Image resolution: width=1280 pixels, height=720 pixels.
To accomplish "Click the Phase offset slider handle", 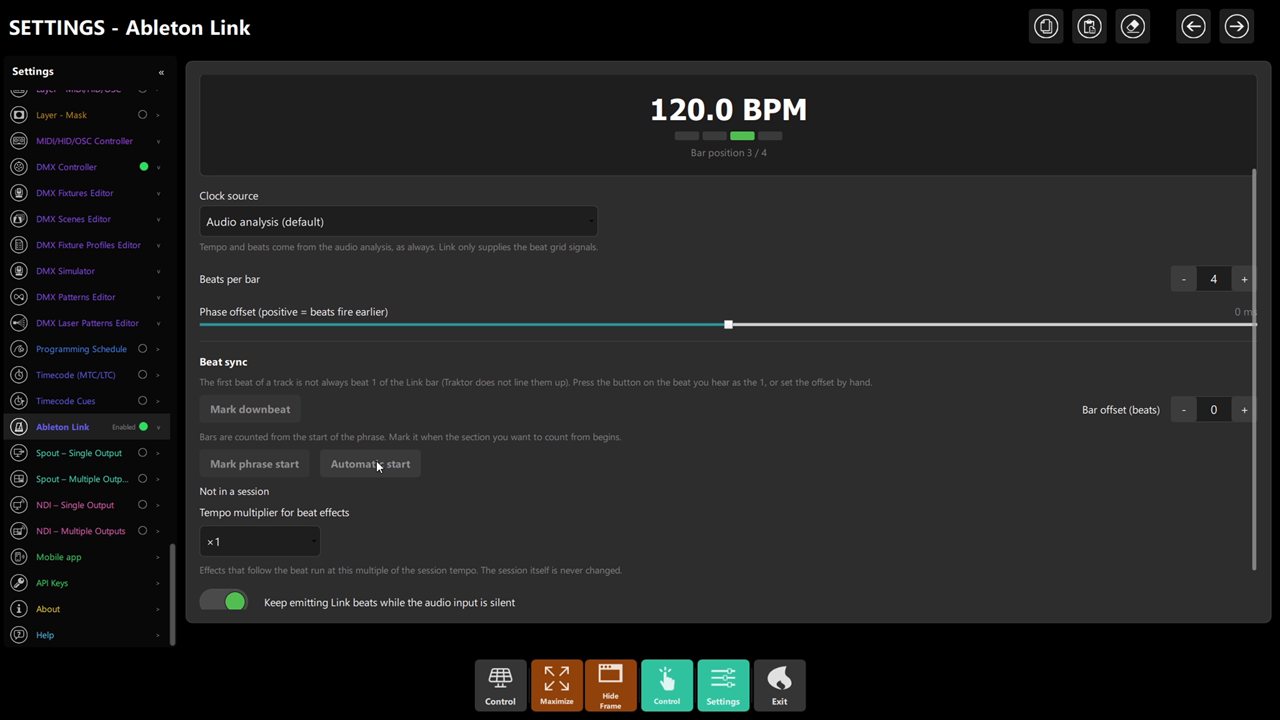I will (728, 324).
